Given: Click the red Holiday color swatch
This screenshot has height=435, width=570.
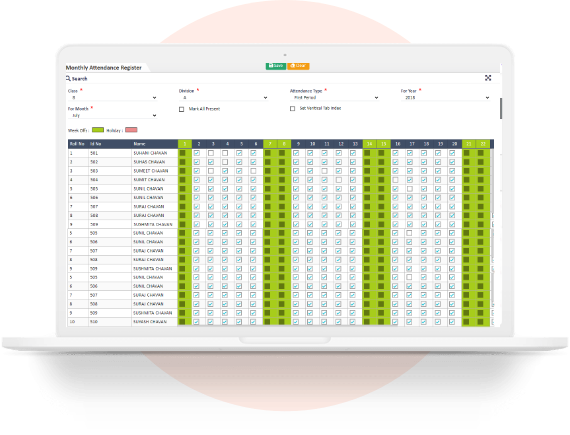Looking at the screenshot, I should pyautogui.click(x=131, y=130).
